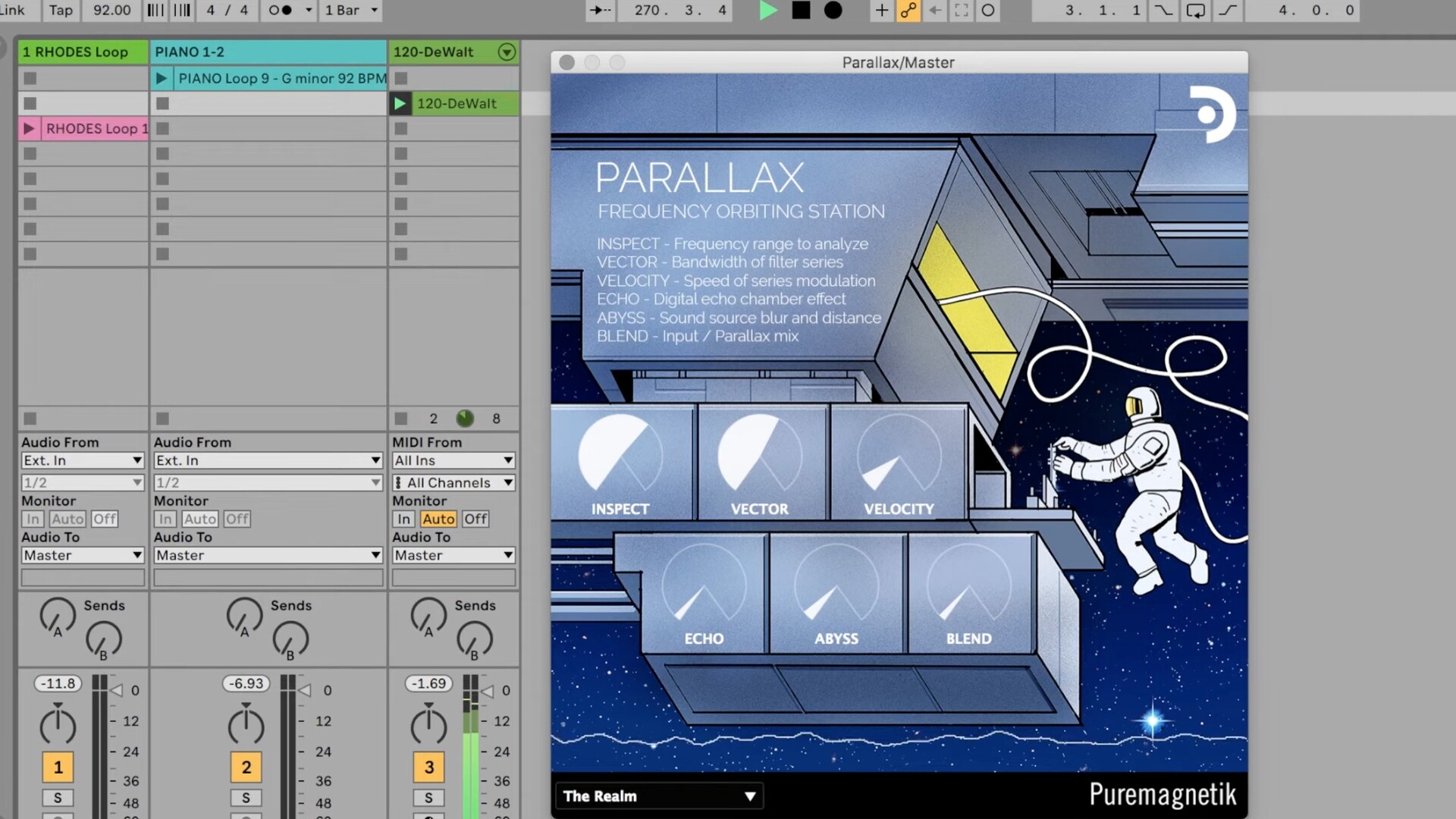The image size is (1456, 819).
Task: Open the MIDI From All Ins dropdown
Action: coord(453,460)
